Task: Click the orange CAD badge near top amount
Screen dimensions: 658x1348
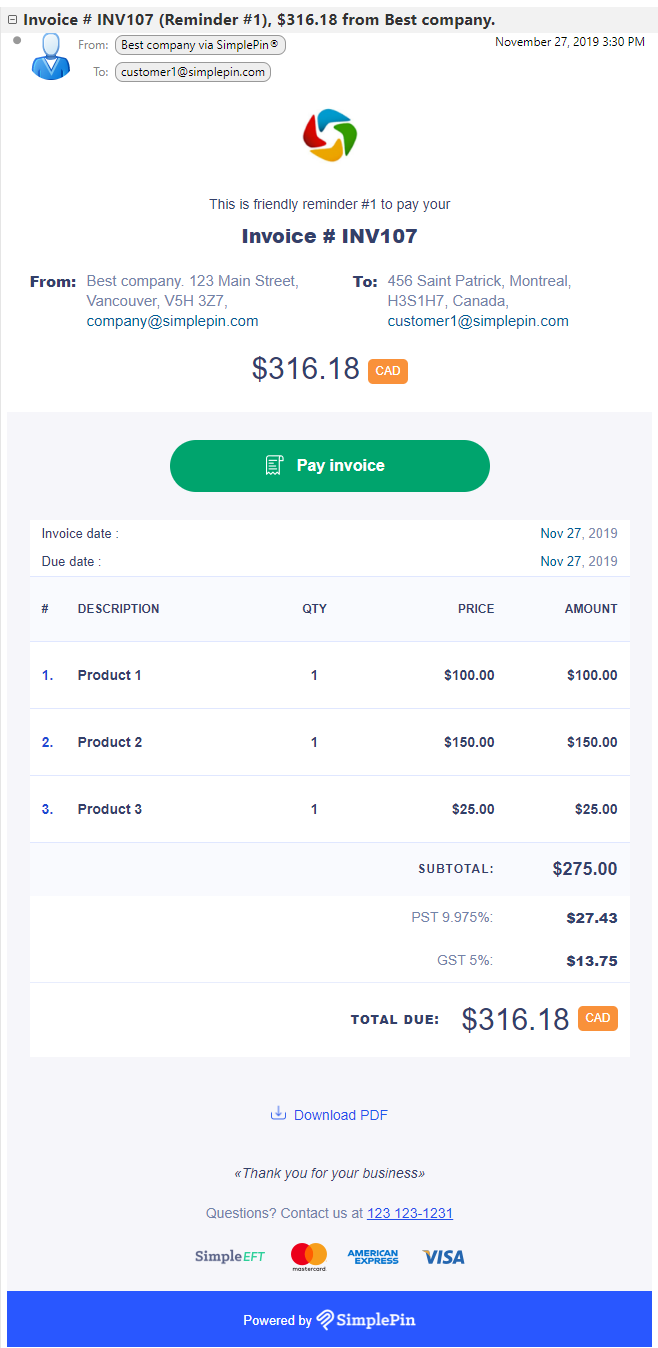Action: coord(388,371)
